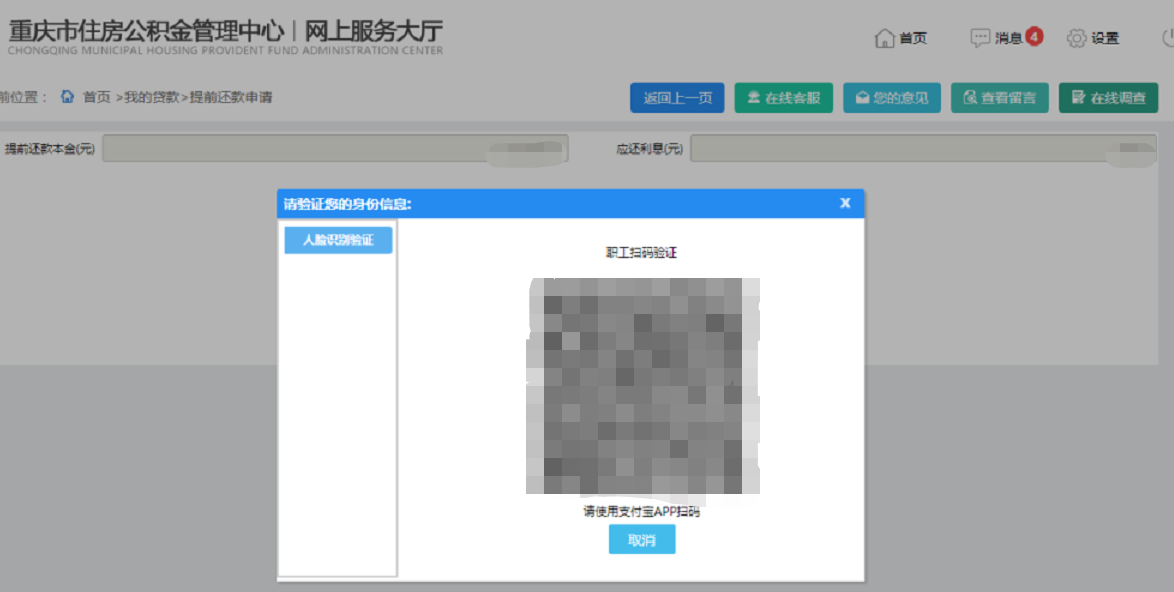Select the 人脸识别验证 tab
This screenshot has width=1174, height=592.
tap(338, 240)
